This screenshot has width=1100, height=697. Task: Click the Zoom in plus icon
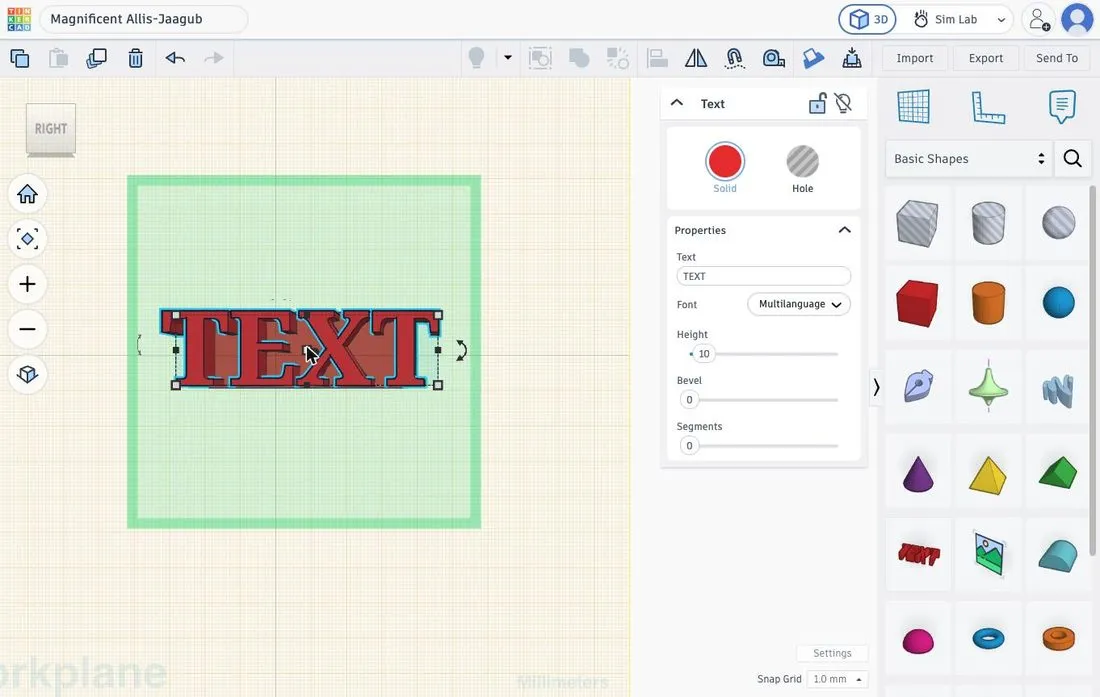27,284
